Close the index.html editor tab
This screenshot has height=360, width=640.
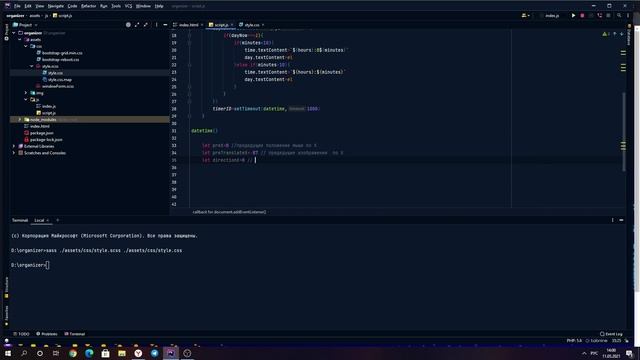coord(202,25)
